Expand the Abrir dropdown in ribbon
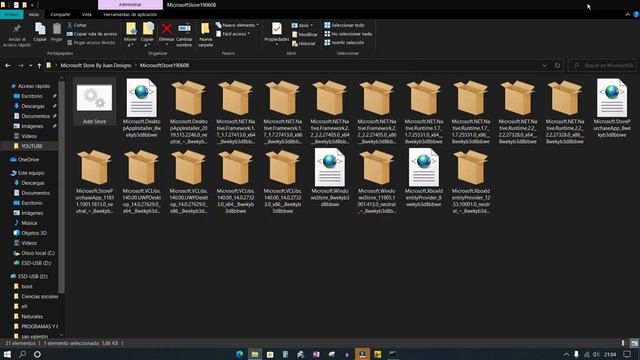 [x=302, y=25]
